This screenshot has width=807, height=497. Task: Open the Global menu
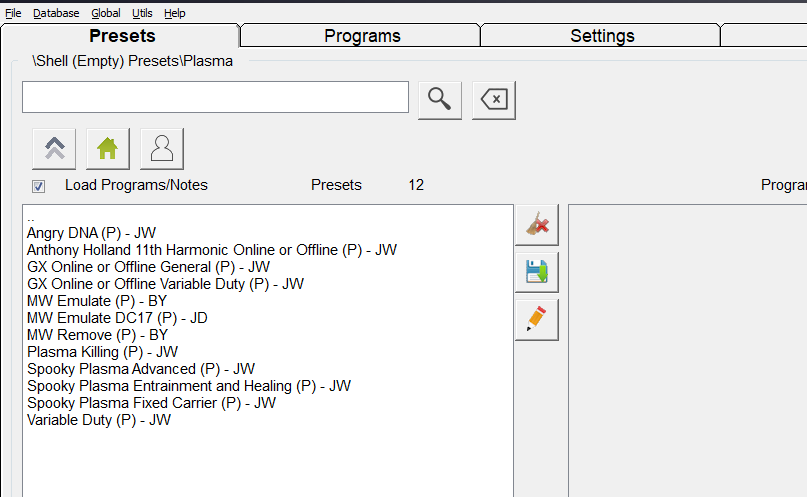coord(105,13)
